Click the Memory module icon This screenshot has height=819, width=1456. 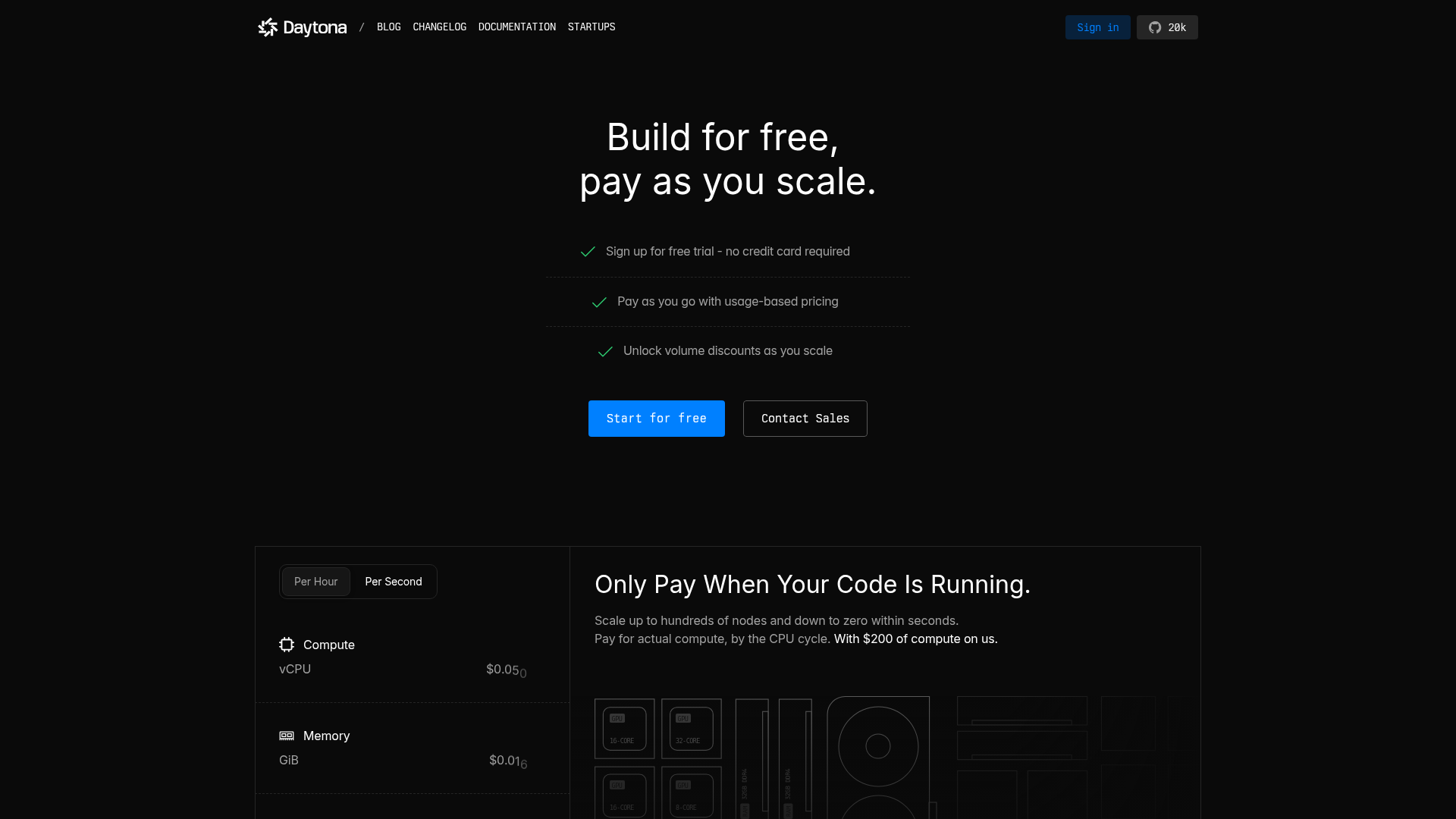point(287,736)
